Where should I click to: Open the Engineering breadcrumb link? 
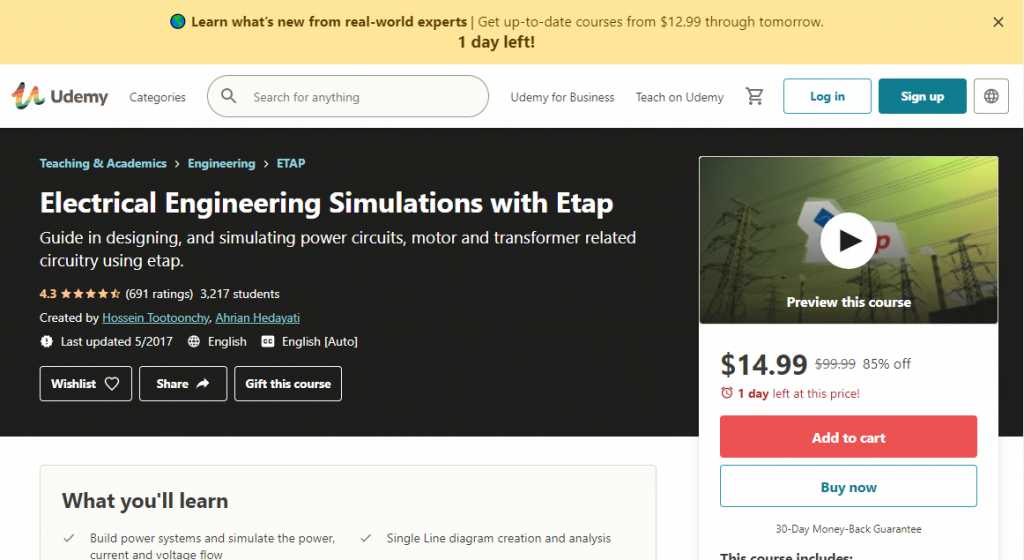click(x=221, y=163)
